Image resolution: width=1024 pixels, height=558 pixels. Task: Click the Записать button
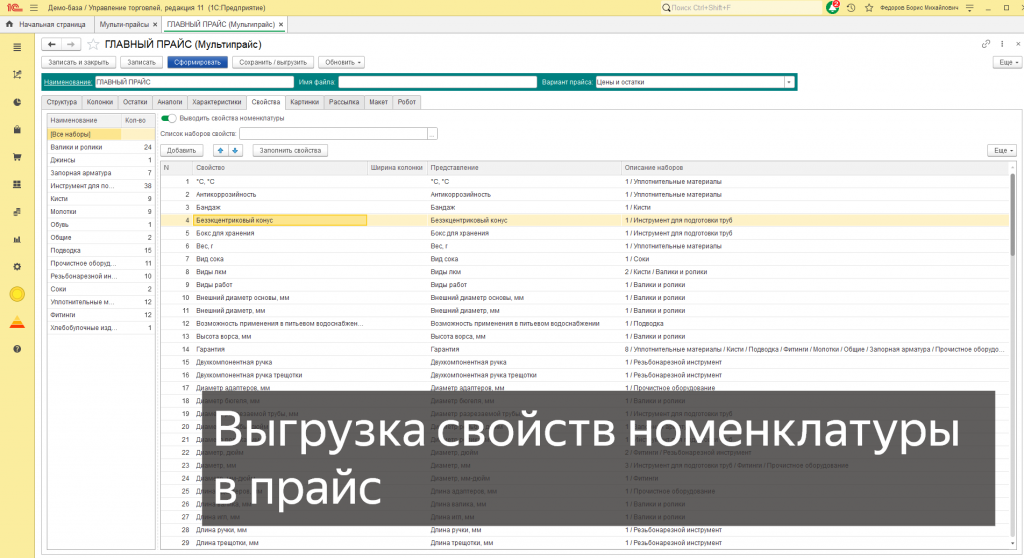pyautogui.click(x=141, y=62)
